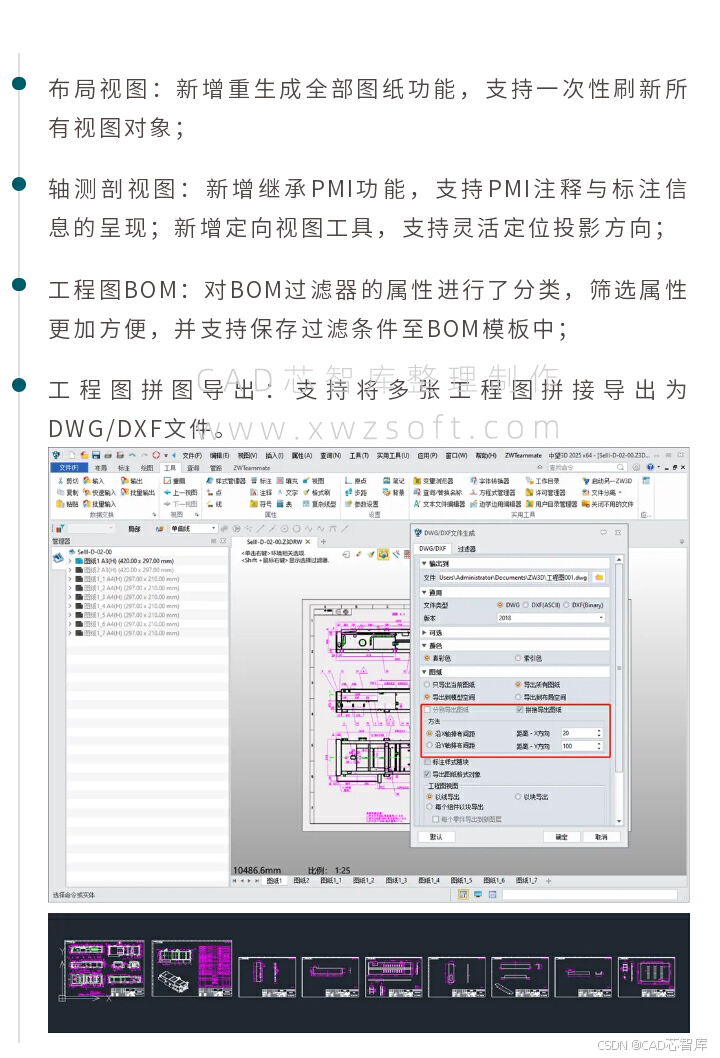This screenshot has width=720, height=1058.
Task: Switch to sheet tab 图纸2
Action: (x=302, y=881)
